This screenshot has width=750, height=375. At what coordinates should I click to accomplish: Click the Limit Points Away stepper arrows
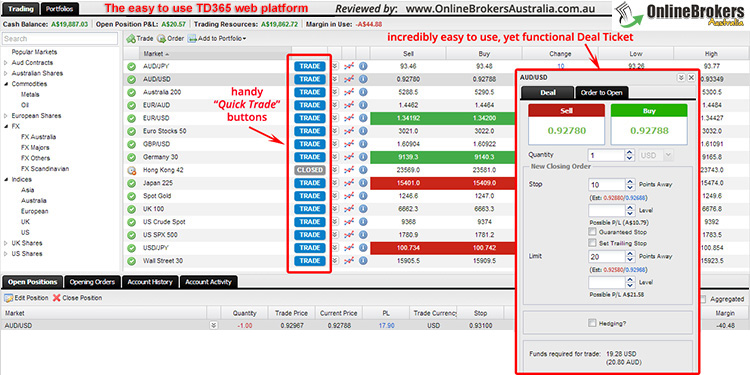click(630, 257)
